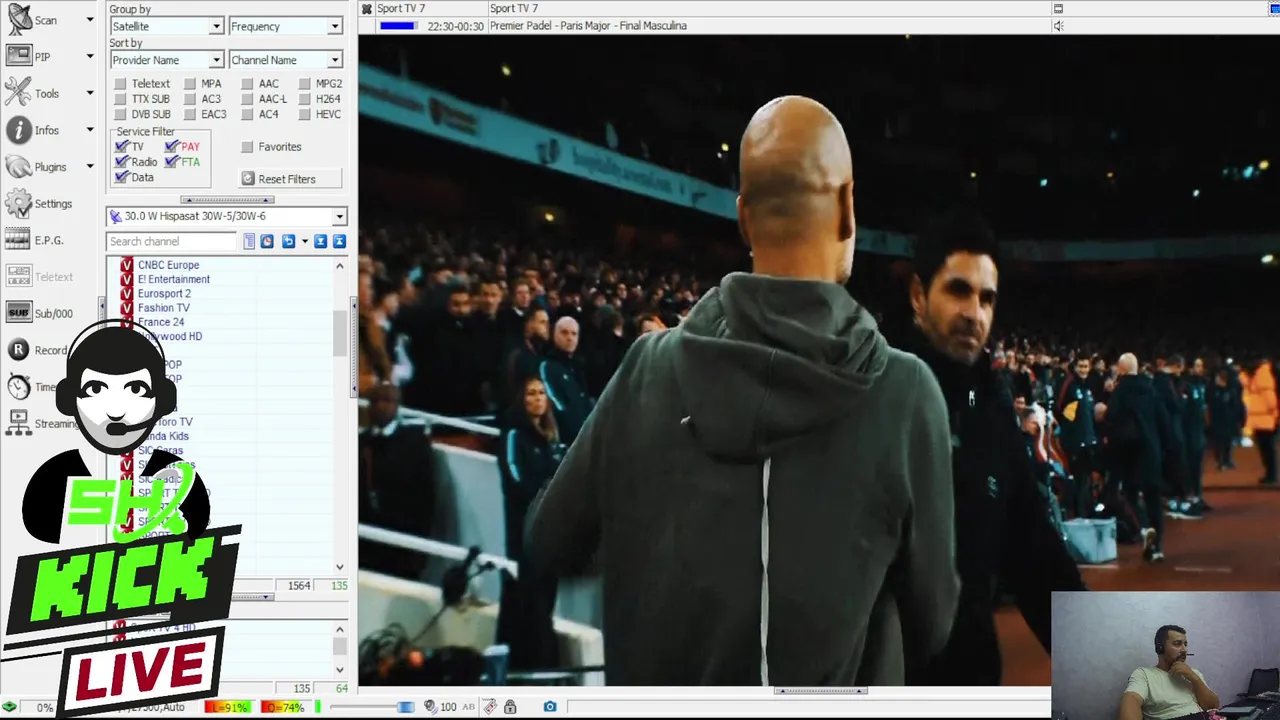Enable the Favorites checkbox
Screen dimensions: 1280x720
click(x=247, y=147)
